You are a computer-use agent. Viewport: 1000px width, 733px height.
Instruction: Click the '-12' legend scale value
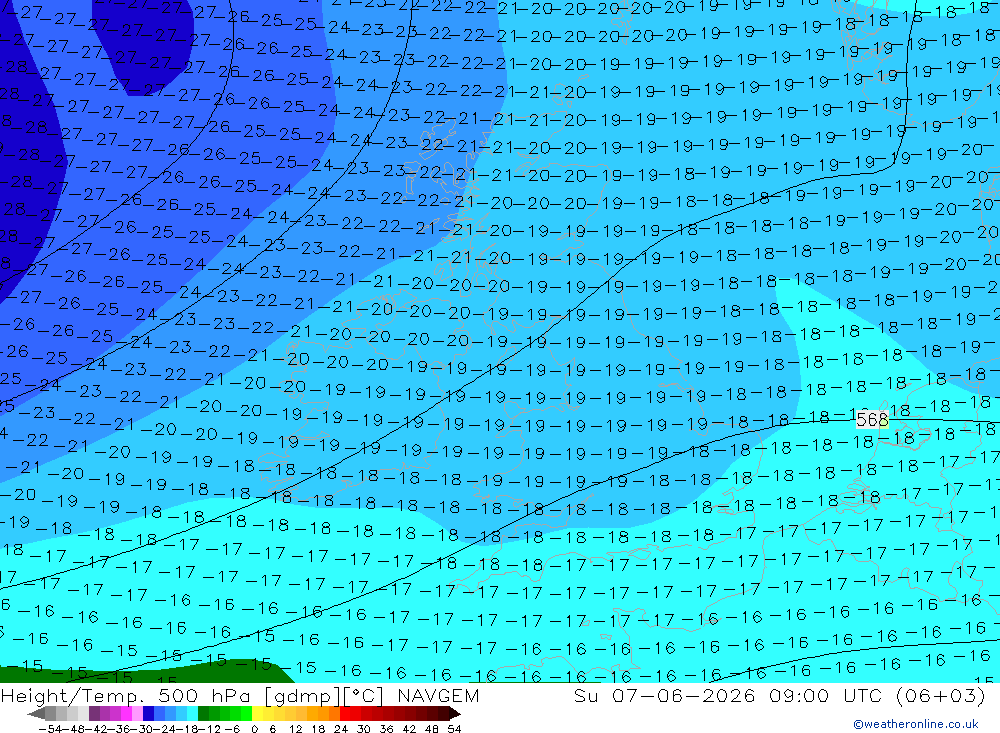point(209,729)
